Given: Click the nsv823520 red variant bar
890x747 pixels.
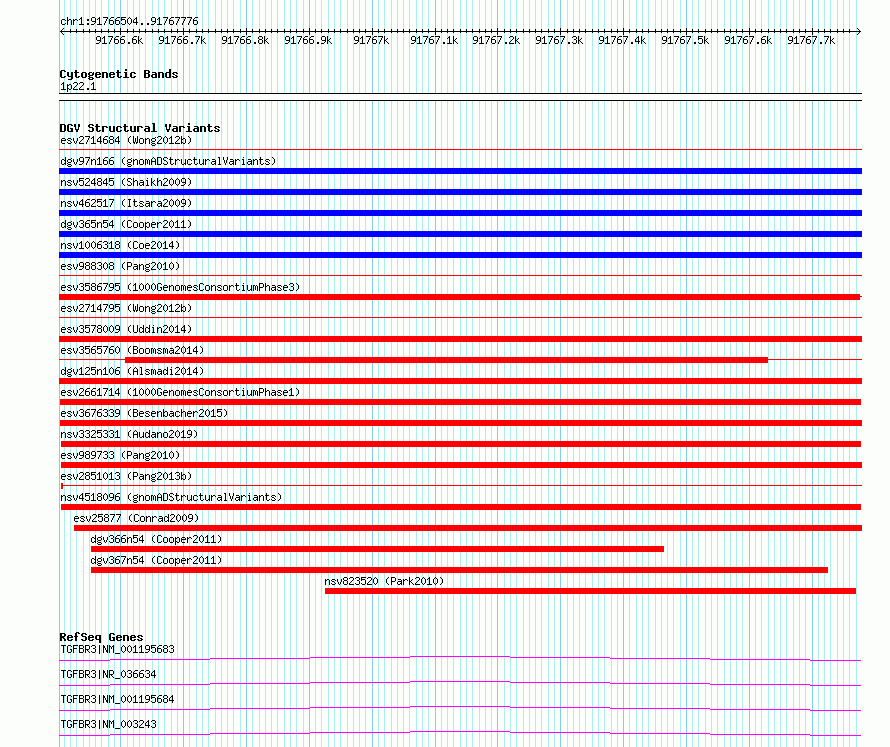Looking at the screenshot, I should (x=590, y=591).
